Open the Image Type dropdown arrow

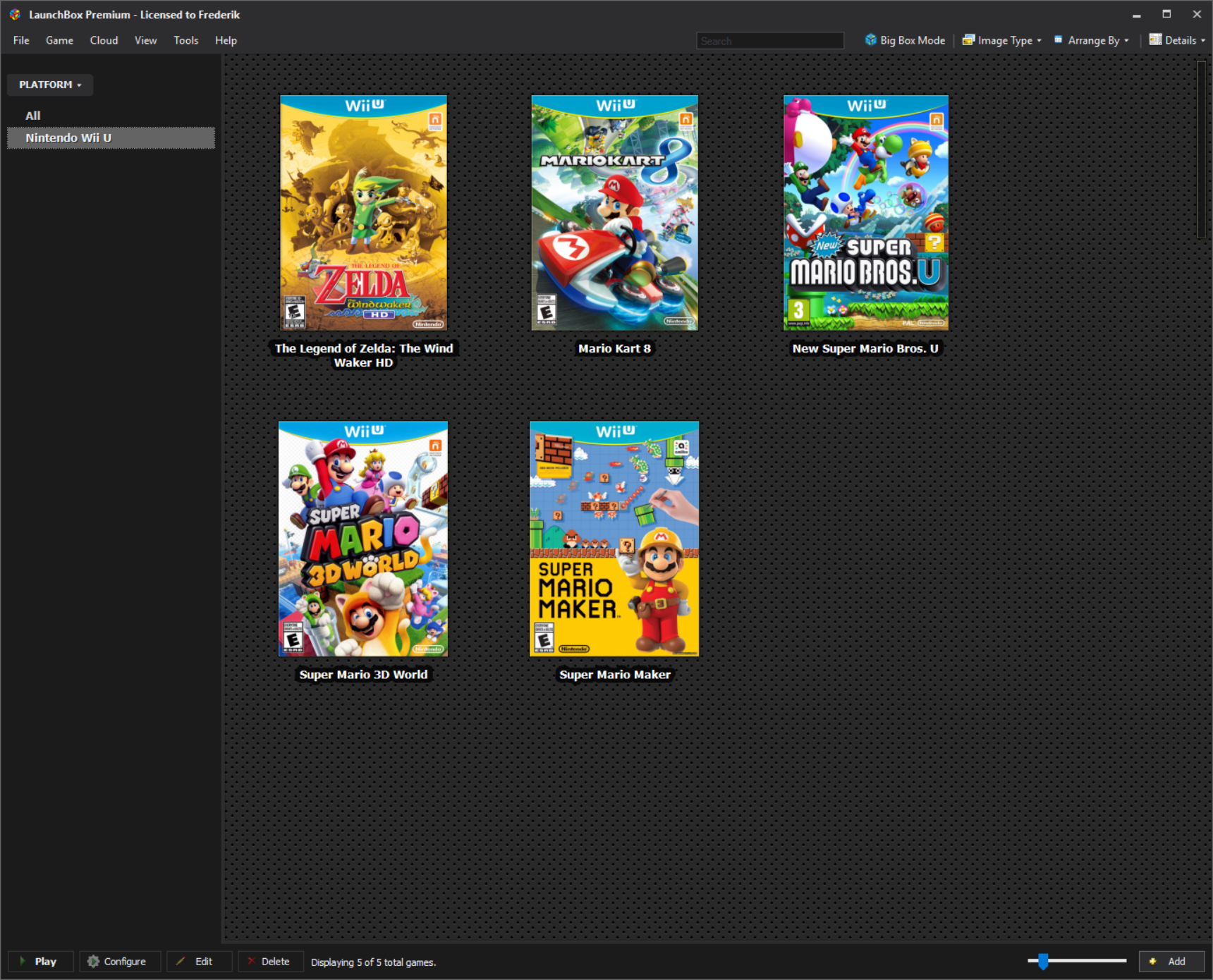[1040, 41]
